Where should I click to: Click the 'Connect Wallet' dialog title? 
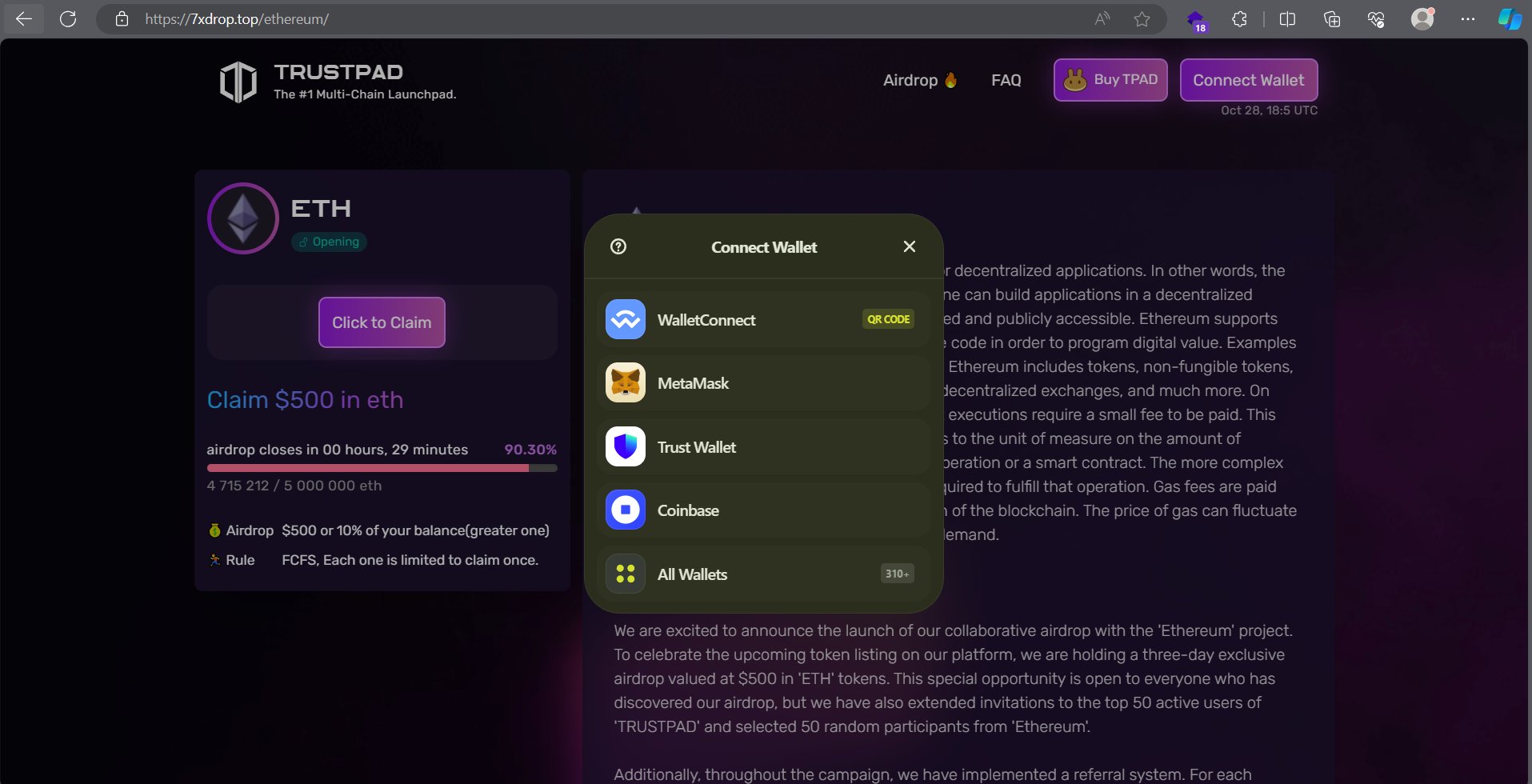point(764,247)
